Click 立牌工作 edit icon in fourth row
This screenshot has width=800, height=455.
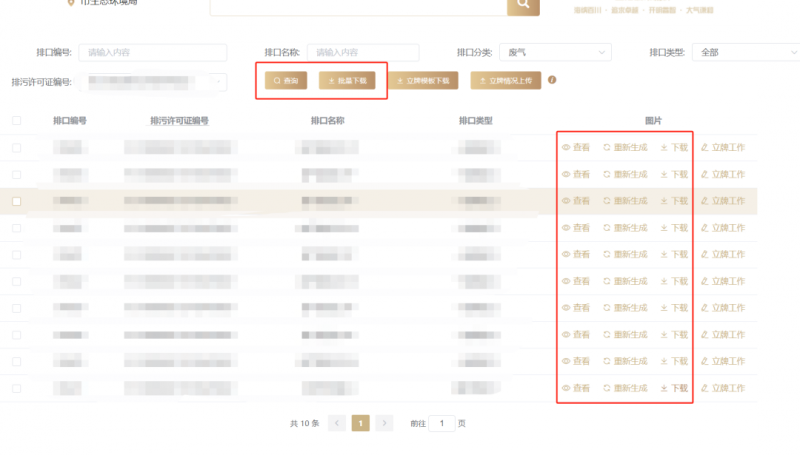[705, 228]
